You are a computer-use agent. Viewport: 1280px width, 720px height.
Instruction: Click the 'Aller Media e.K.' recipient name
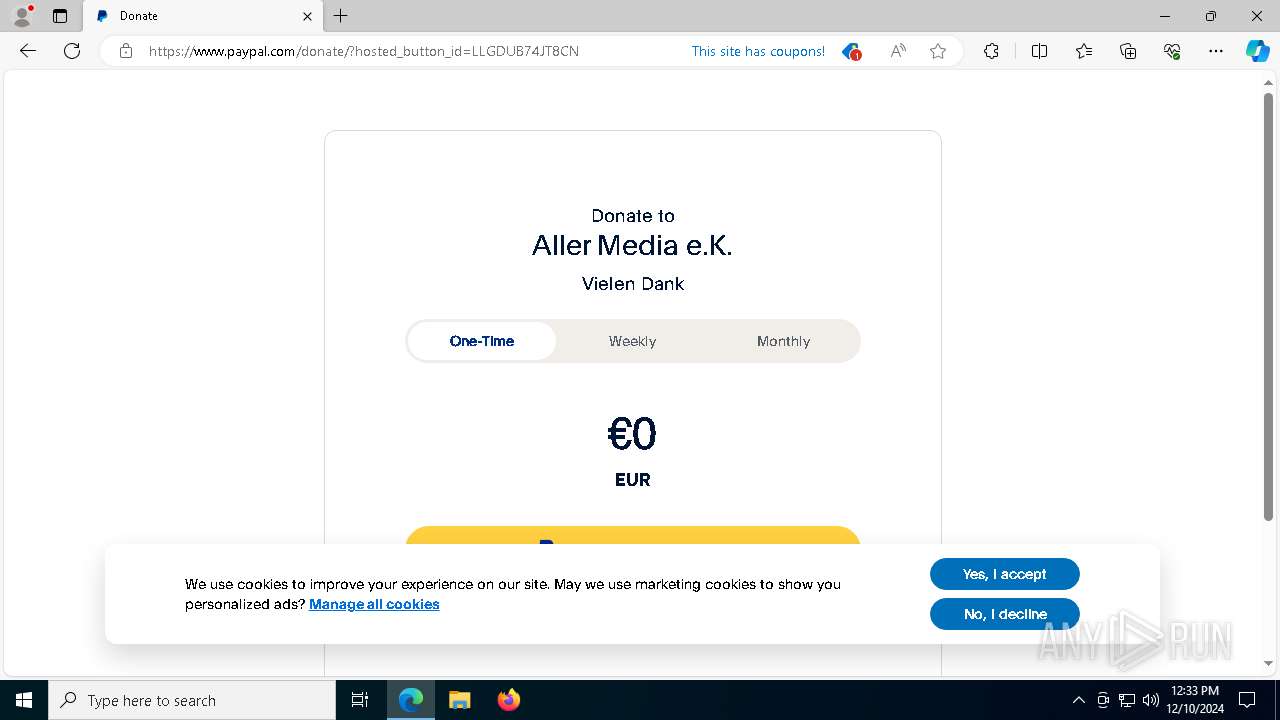pyautogui.click(x=632, y=246)
